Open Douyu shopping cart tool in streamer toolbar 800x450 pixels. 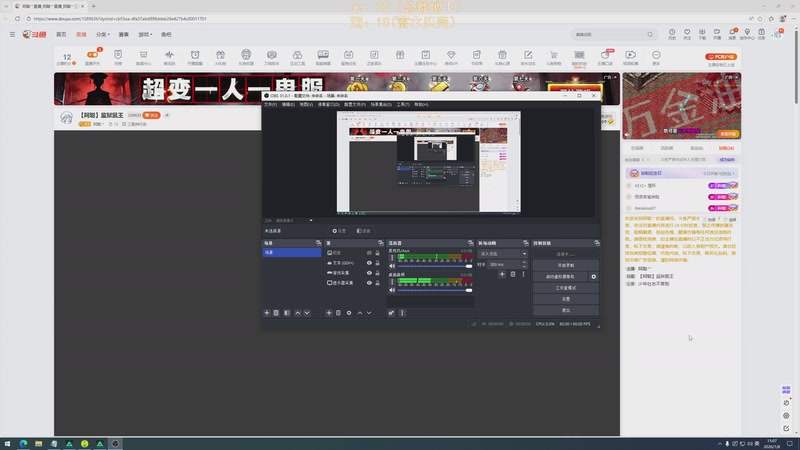[x=554, y=57]
